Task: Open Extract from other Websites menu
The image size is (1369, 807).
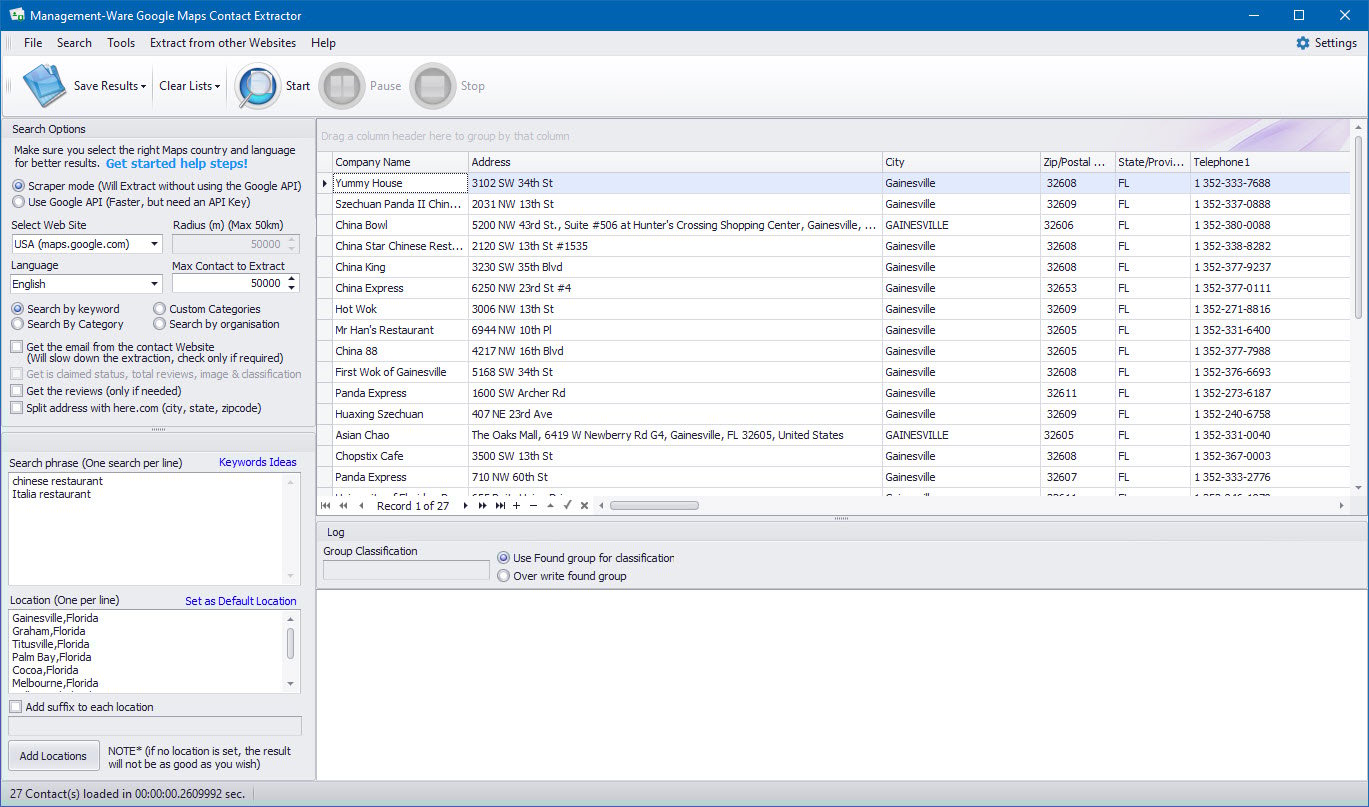Action: click(222, 43)
